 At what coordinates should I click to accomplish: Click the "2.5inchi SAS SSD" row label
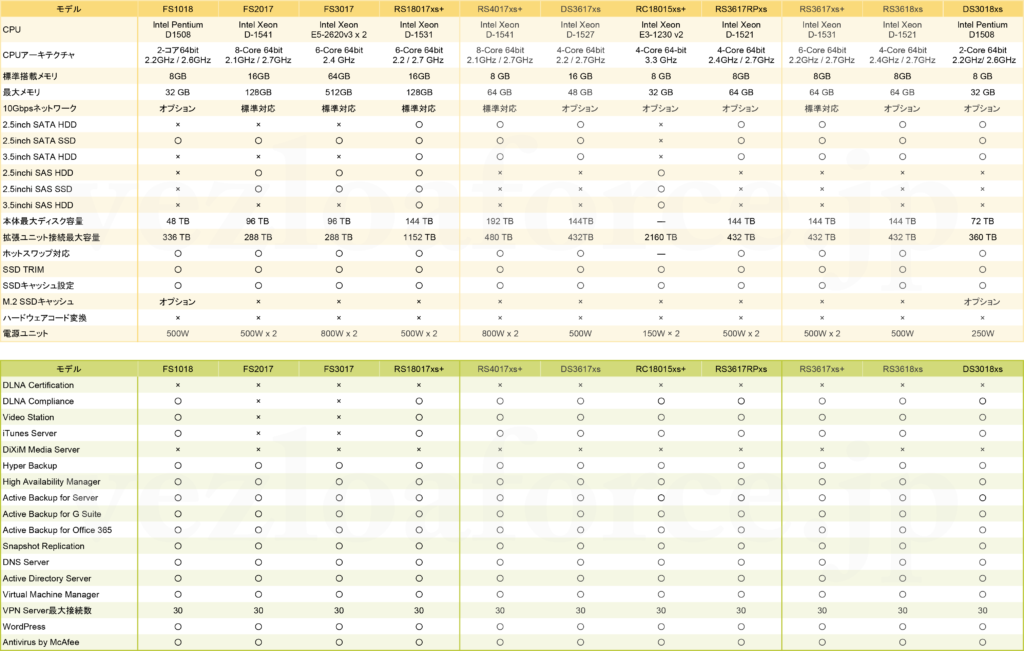pyautogui.click(x=37, y=189)
